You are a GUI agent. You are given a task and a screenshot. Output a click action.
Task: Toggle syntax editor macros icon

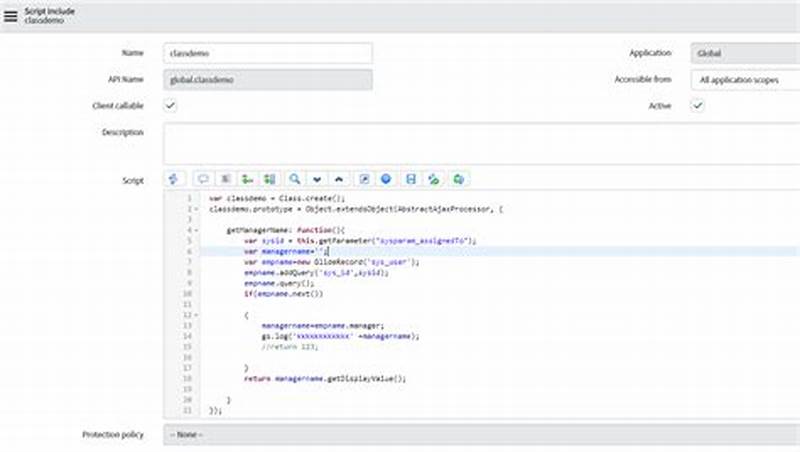174,179
